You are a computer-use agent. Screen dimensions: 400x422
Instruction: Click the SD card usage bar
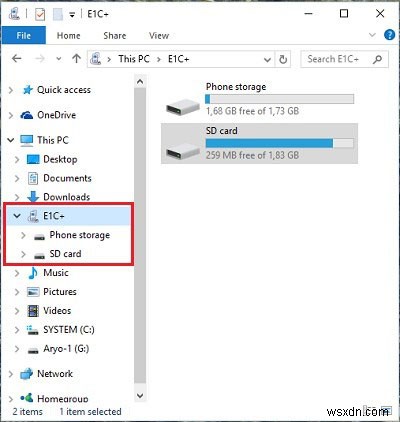(x=279, y=143)
